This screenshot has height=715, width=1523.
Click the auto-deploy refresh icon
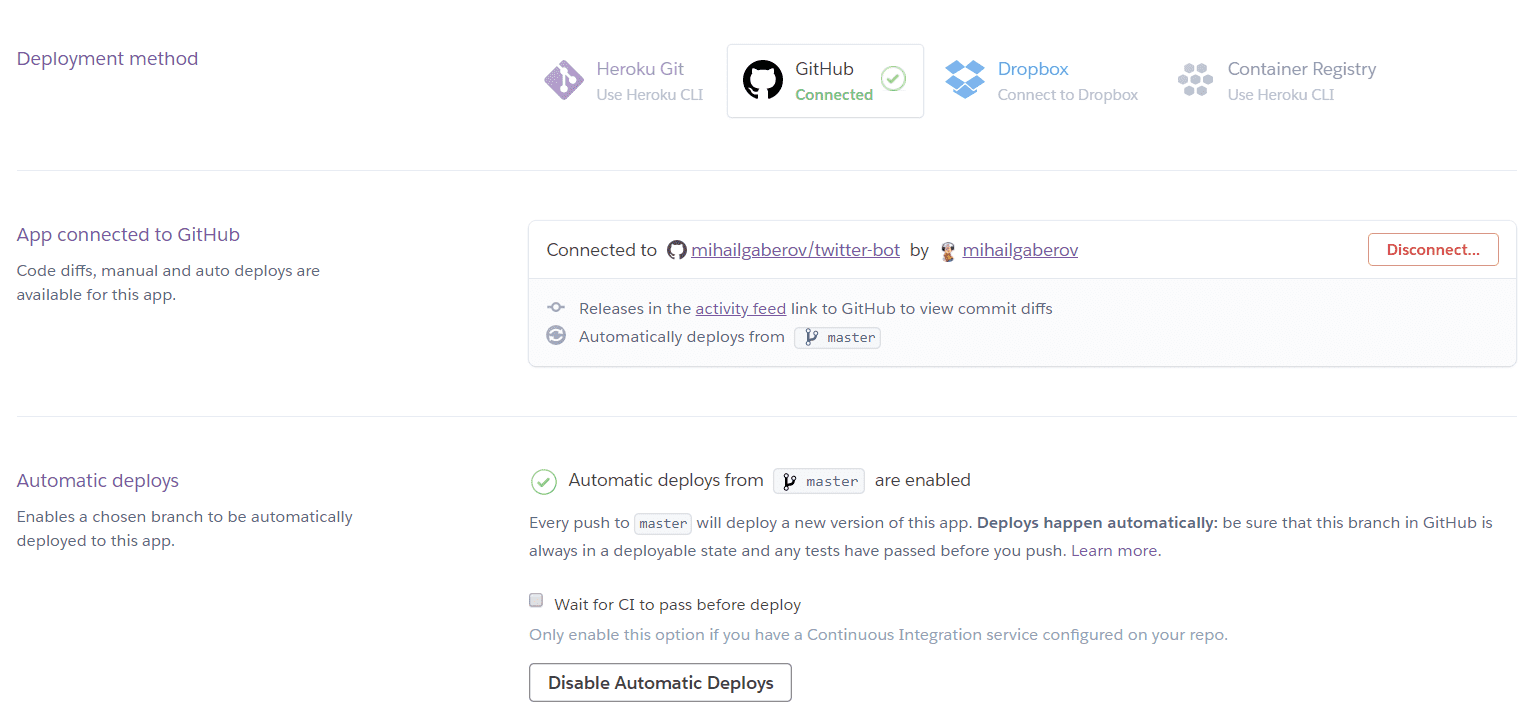point(556,336)
